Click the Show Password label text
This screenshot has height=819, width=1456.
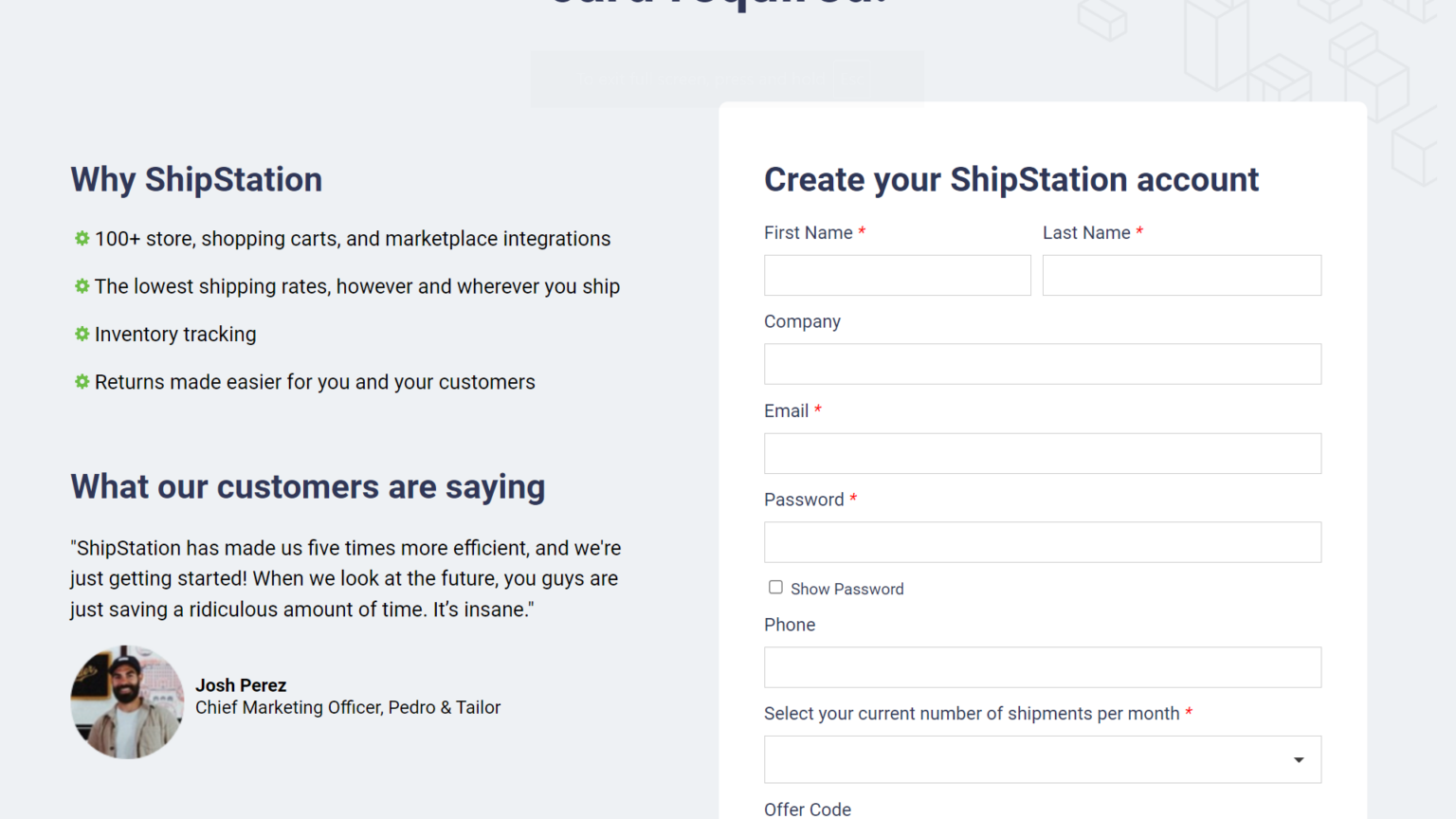pos(846,590)
